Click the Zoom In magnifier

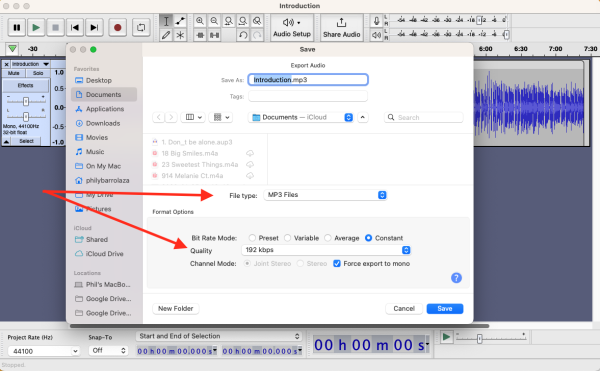(x=200, y=21)
